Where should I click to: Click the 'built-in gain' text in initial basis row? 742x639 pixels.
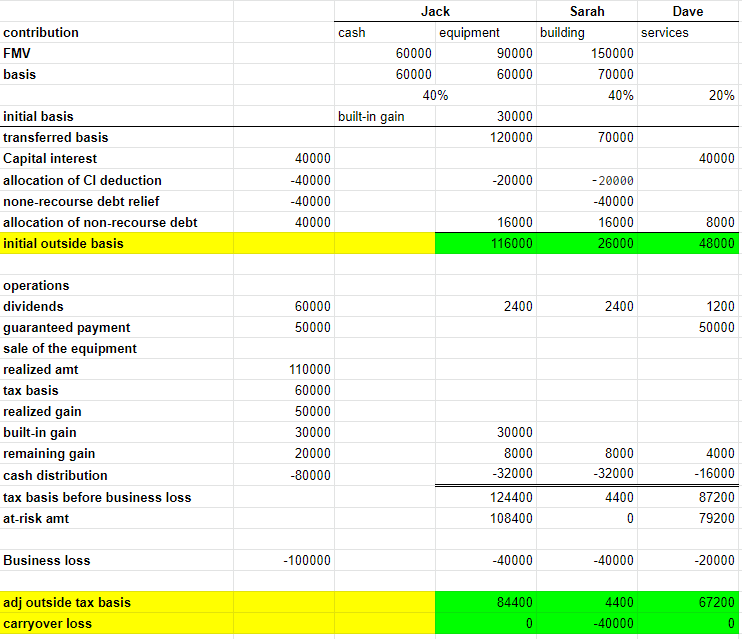click(371, 116)
